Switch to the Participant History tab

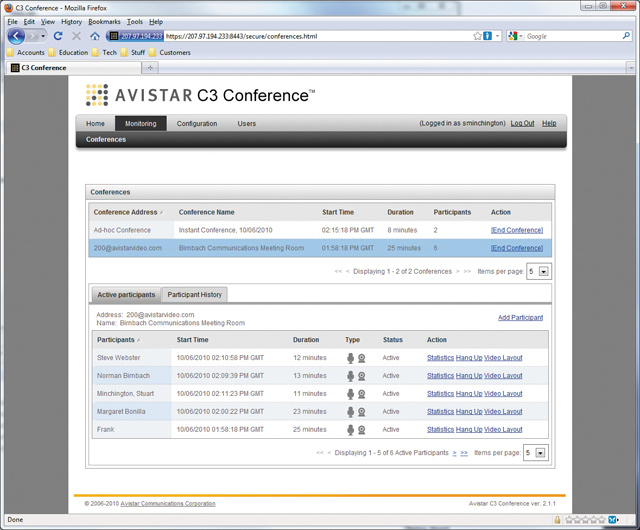coord(194,295)
